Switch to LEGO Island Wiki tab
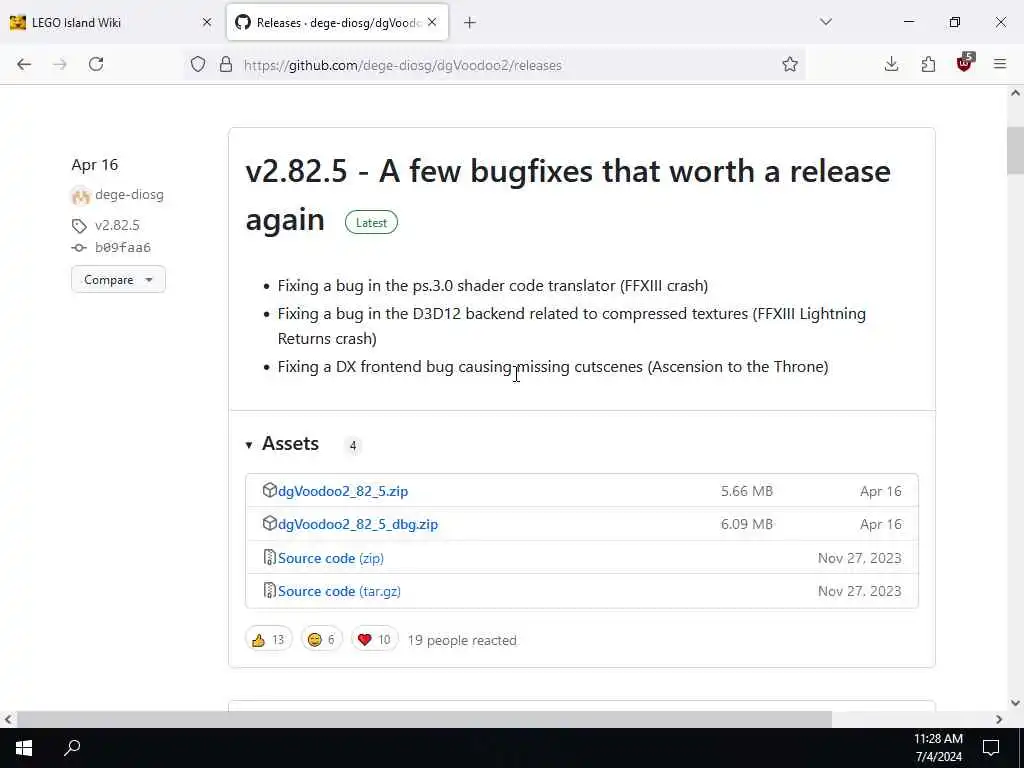The height and width of the screenshot is (768, 1024). (111, 22)
